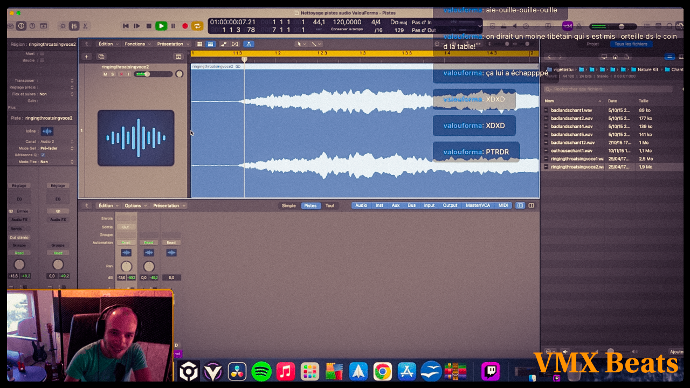Click the Rechercher des fichiers search field

click(x=609, y=89)
